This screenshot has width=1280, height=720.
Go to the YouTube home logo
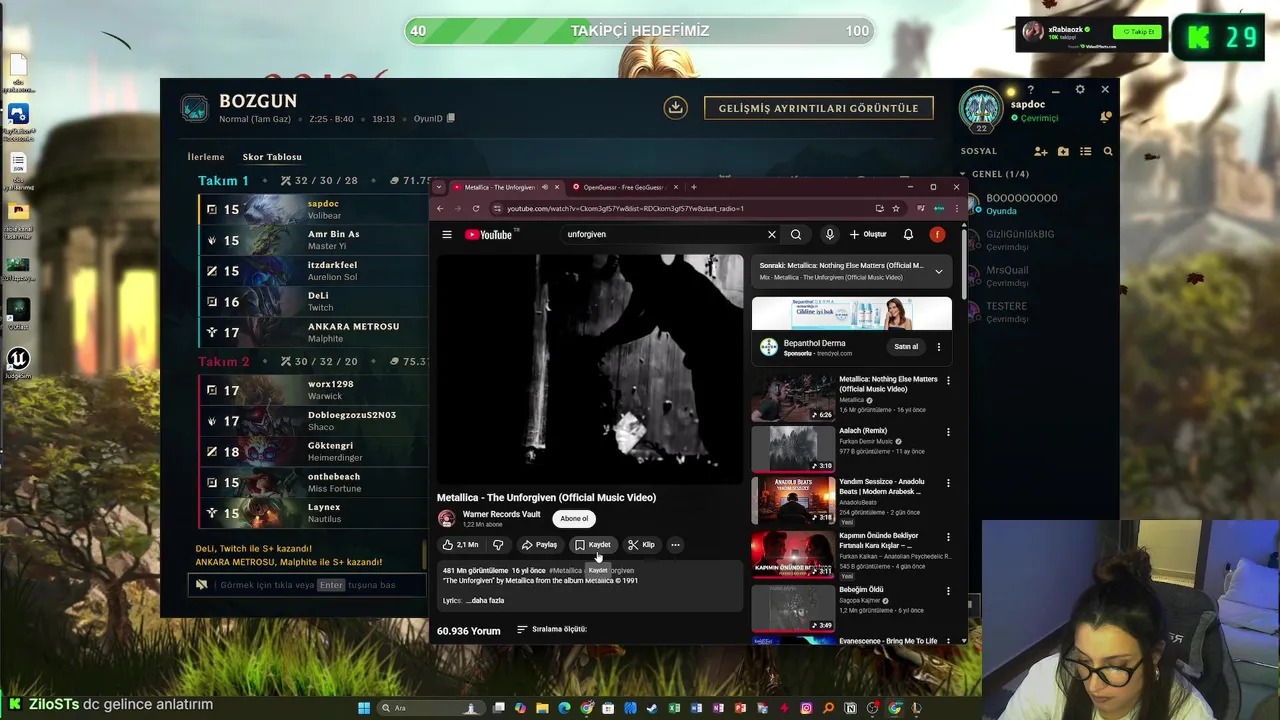click(490, 234)
